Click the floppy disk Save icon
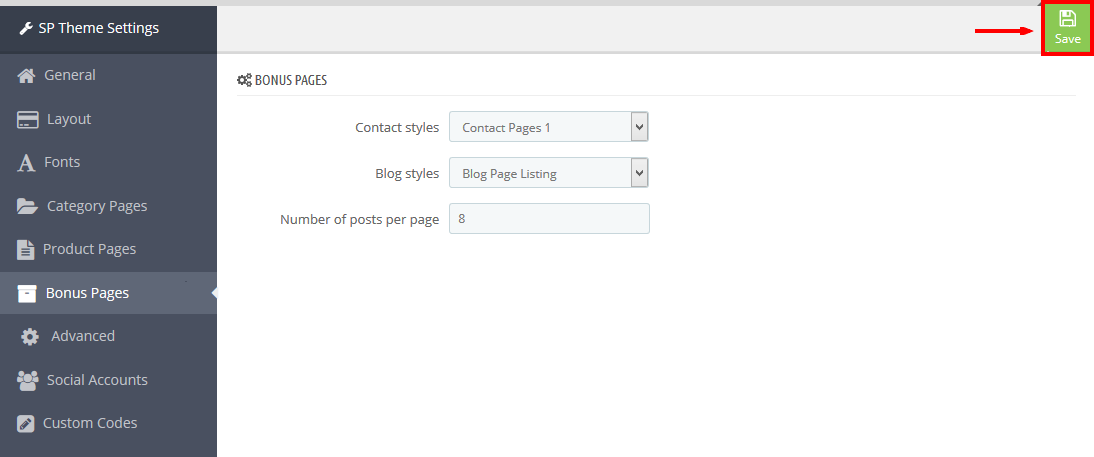1094x457 pixels. [x=1067, y=19]
